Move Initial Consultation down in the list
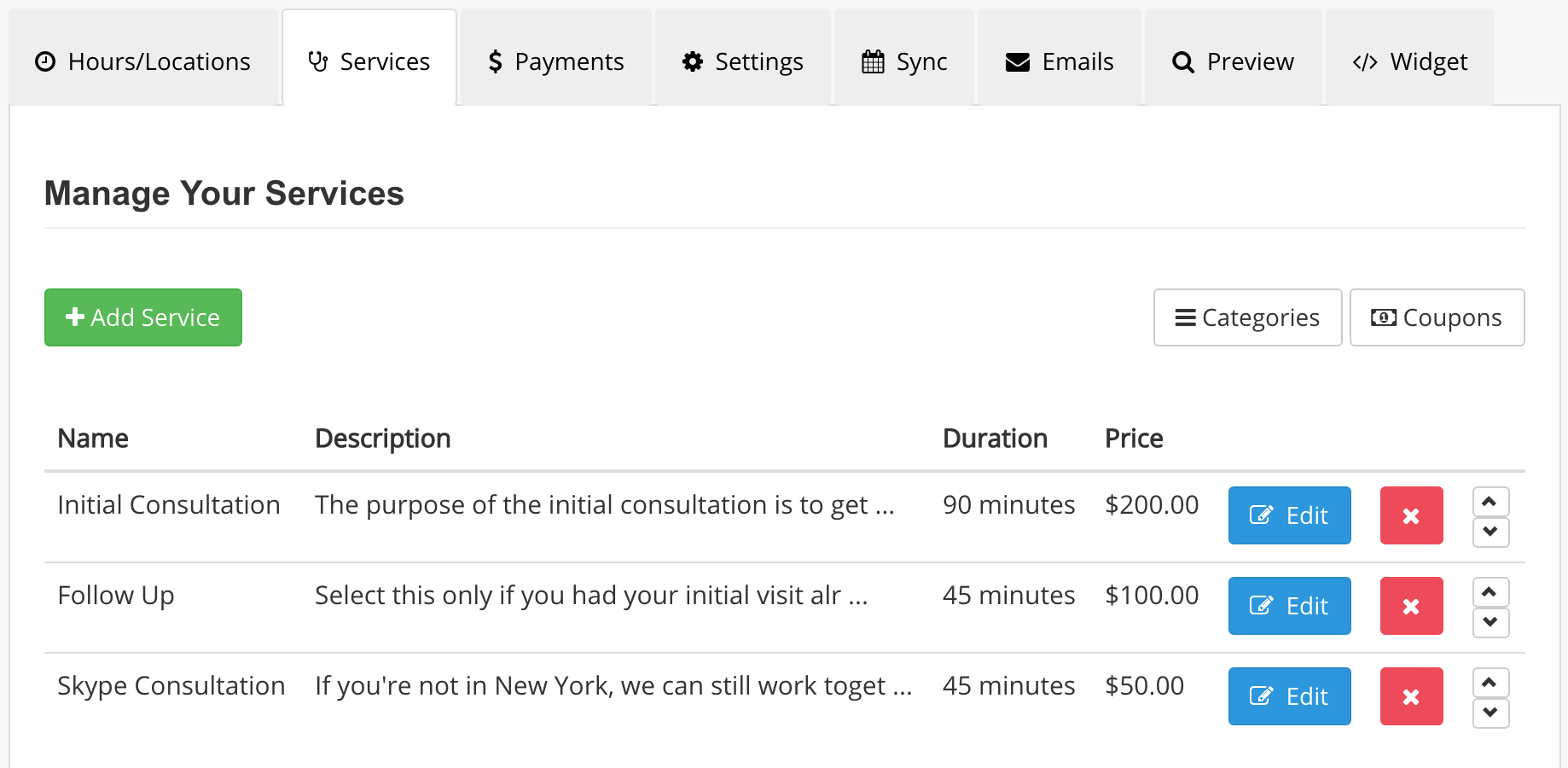The height and width of the screenshot is (768, 1568). (x=1490, y=532)
